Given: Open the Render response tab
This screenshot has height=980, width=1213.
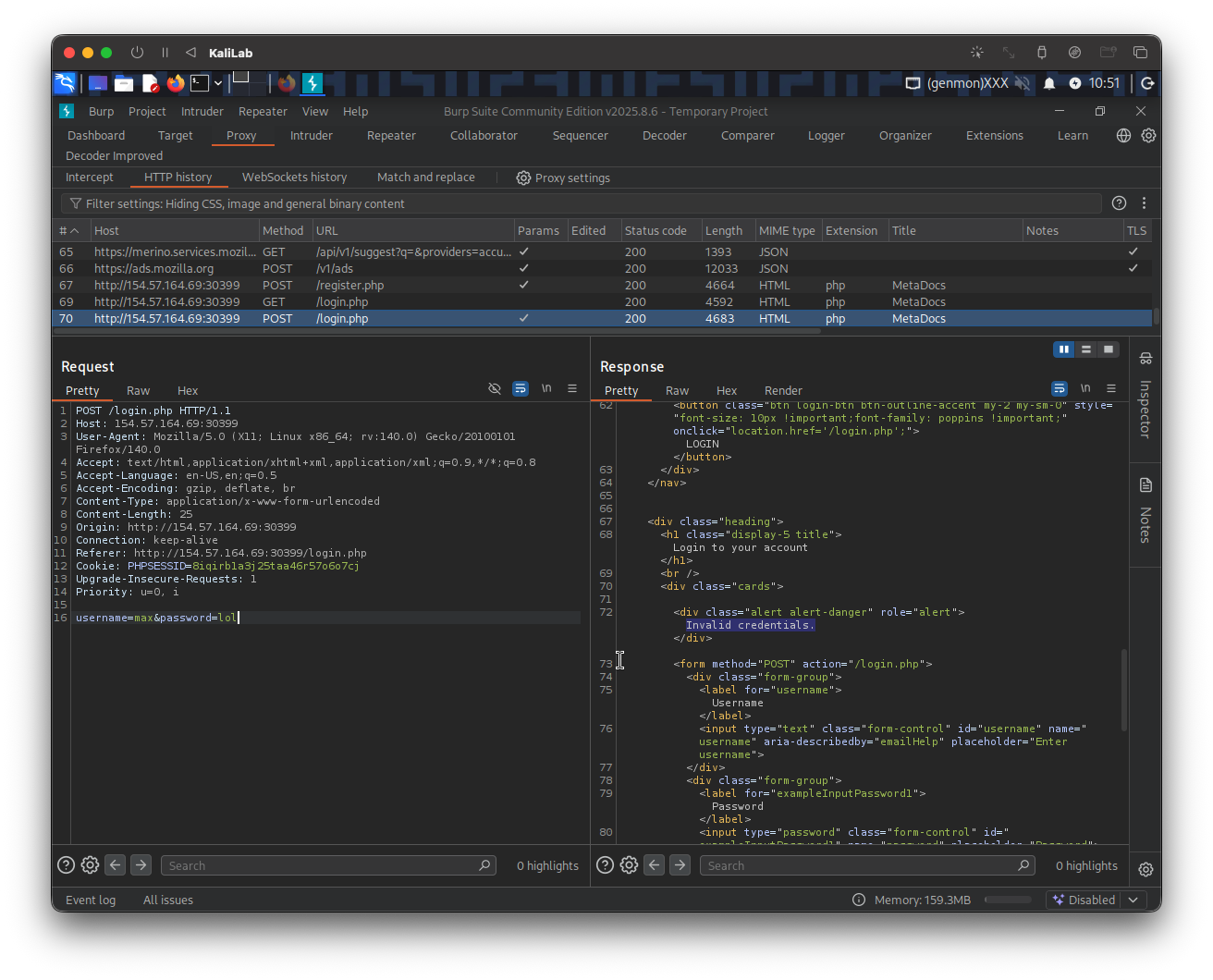Looking at the screenshot, I should tap(783, 390).
